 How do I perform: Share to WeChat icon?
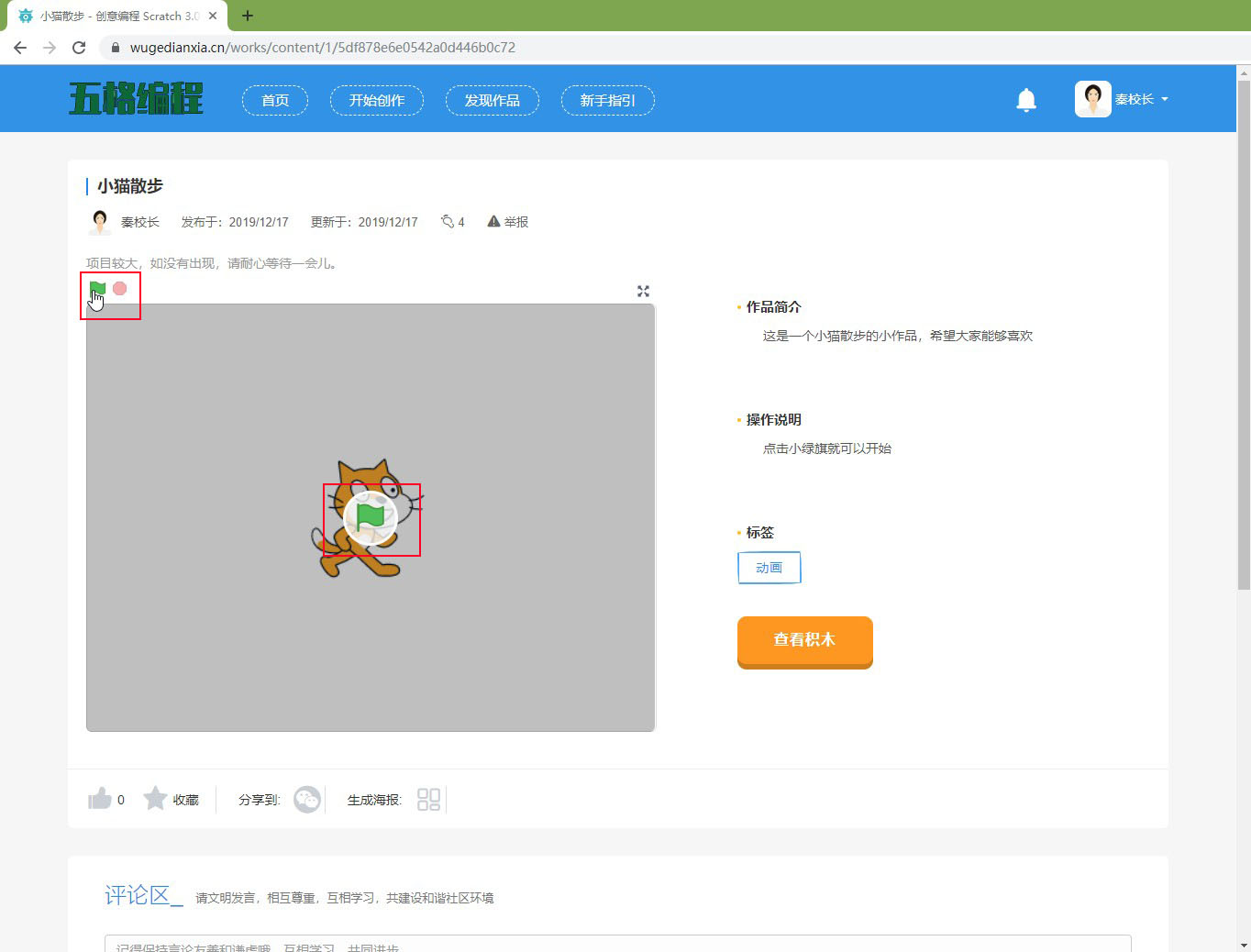307,800
